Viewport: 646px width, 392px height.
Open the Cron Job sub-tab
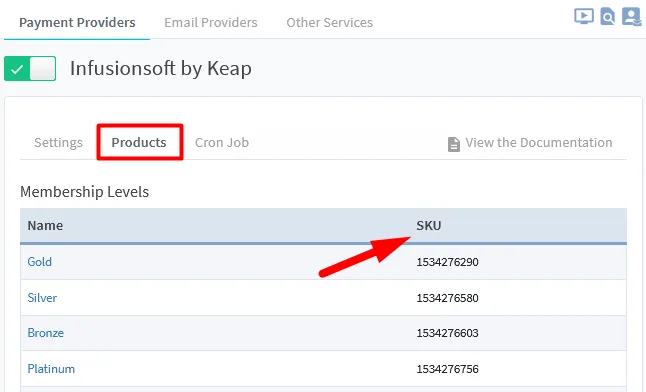pos(222,143)
